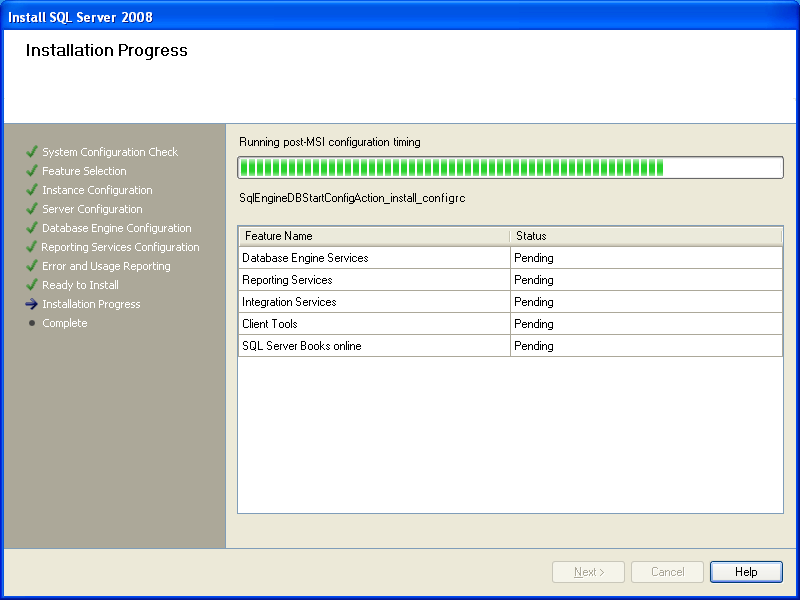Viewport: 800px width, 600px height.
Task: Click the disabled Cancel button
Action: coord(667,572)
